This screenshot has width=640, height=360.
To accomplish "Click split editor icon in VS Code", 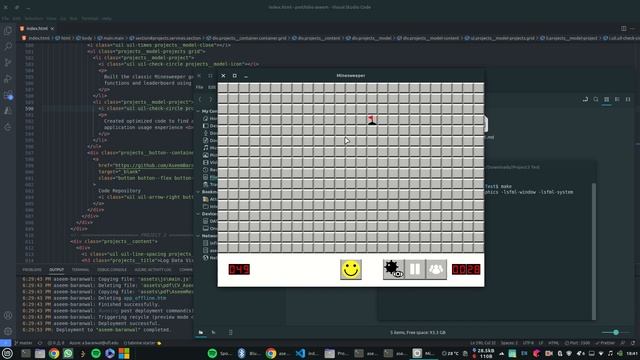I will [623, 29].
